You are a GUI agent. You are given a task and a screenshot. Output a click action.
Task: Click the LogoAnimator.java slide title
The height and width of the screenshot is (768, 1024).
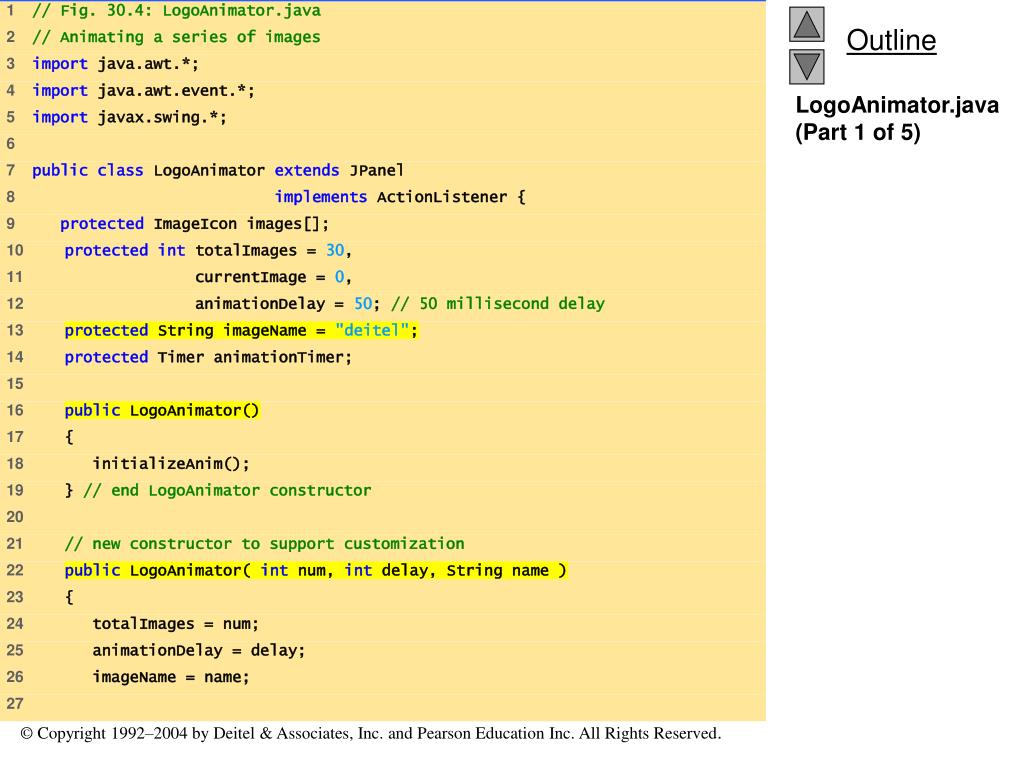[897, 105]
